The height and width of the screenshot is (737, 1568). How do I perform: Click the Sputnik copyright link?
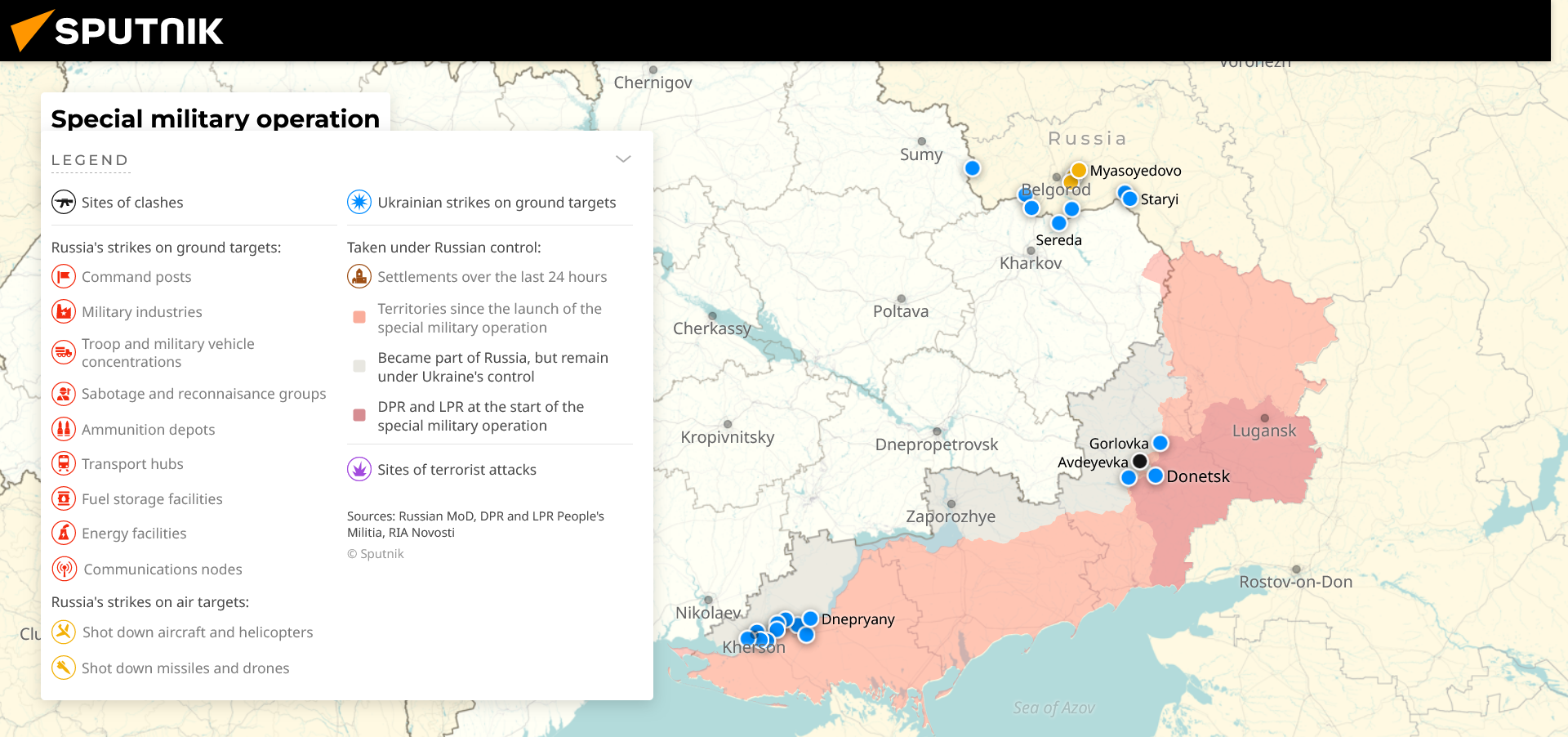click(376, 554)
